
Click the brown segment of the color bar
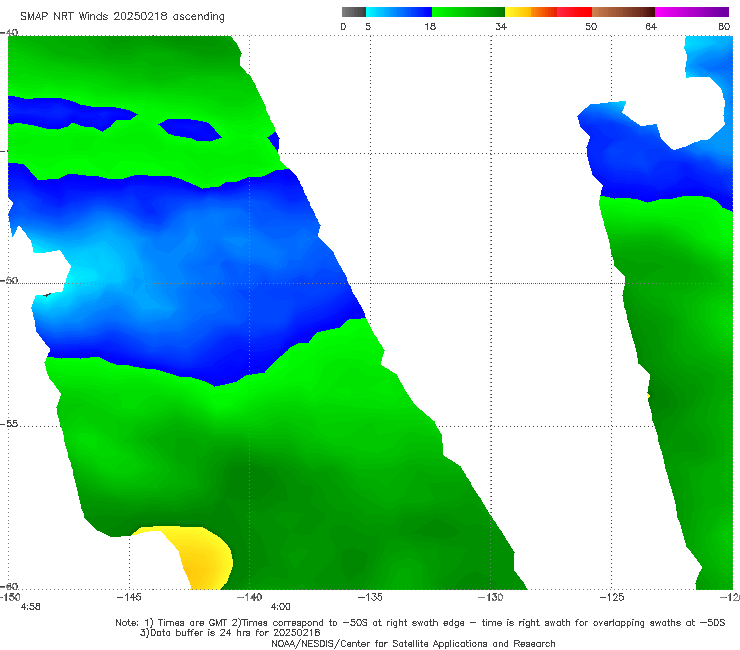(623, 12)
